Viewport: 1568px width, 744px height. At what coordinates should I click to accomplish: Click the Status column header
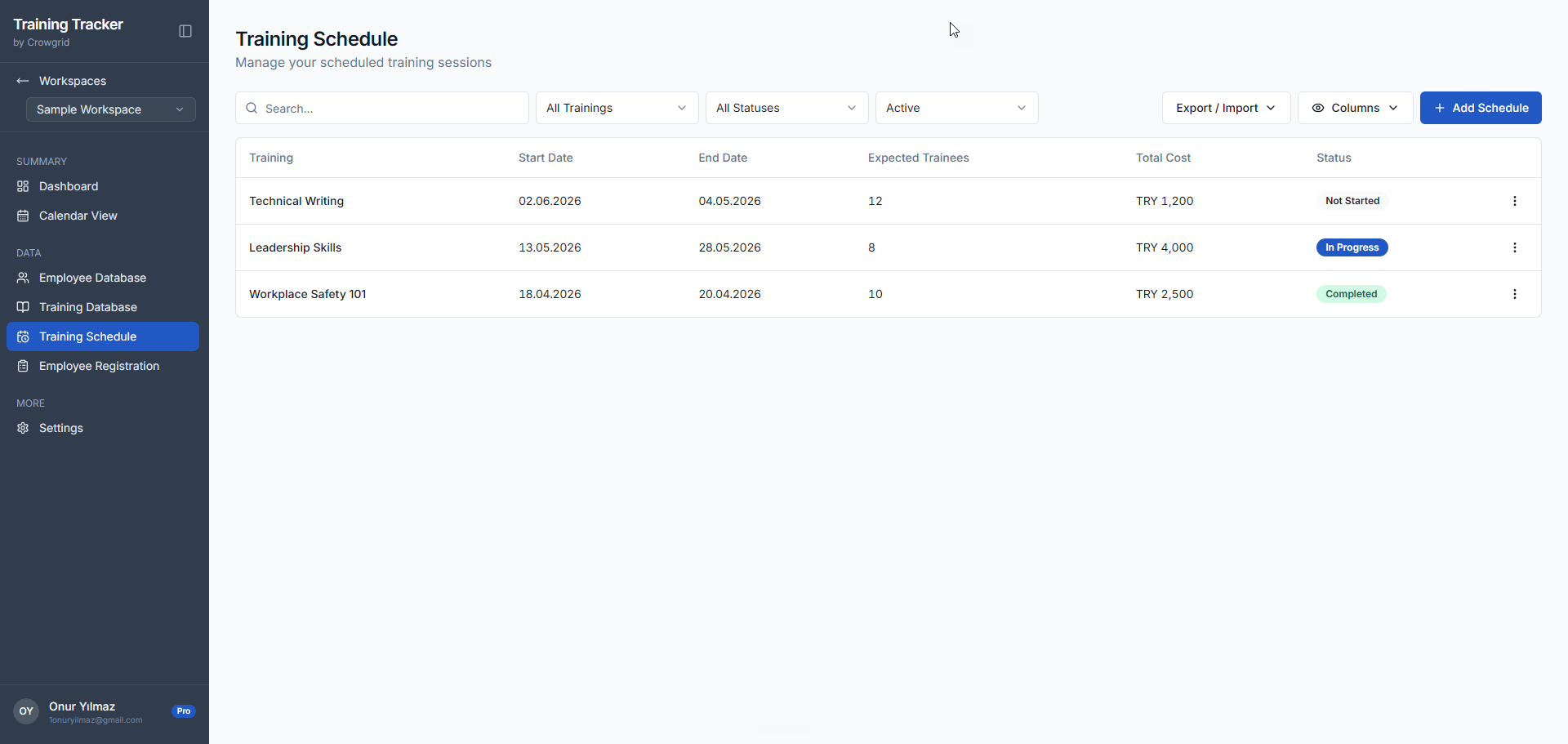coord(1334,158)
